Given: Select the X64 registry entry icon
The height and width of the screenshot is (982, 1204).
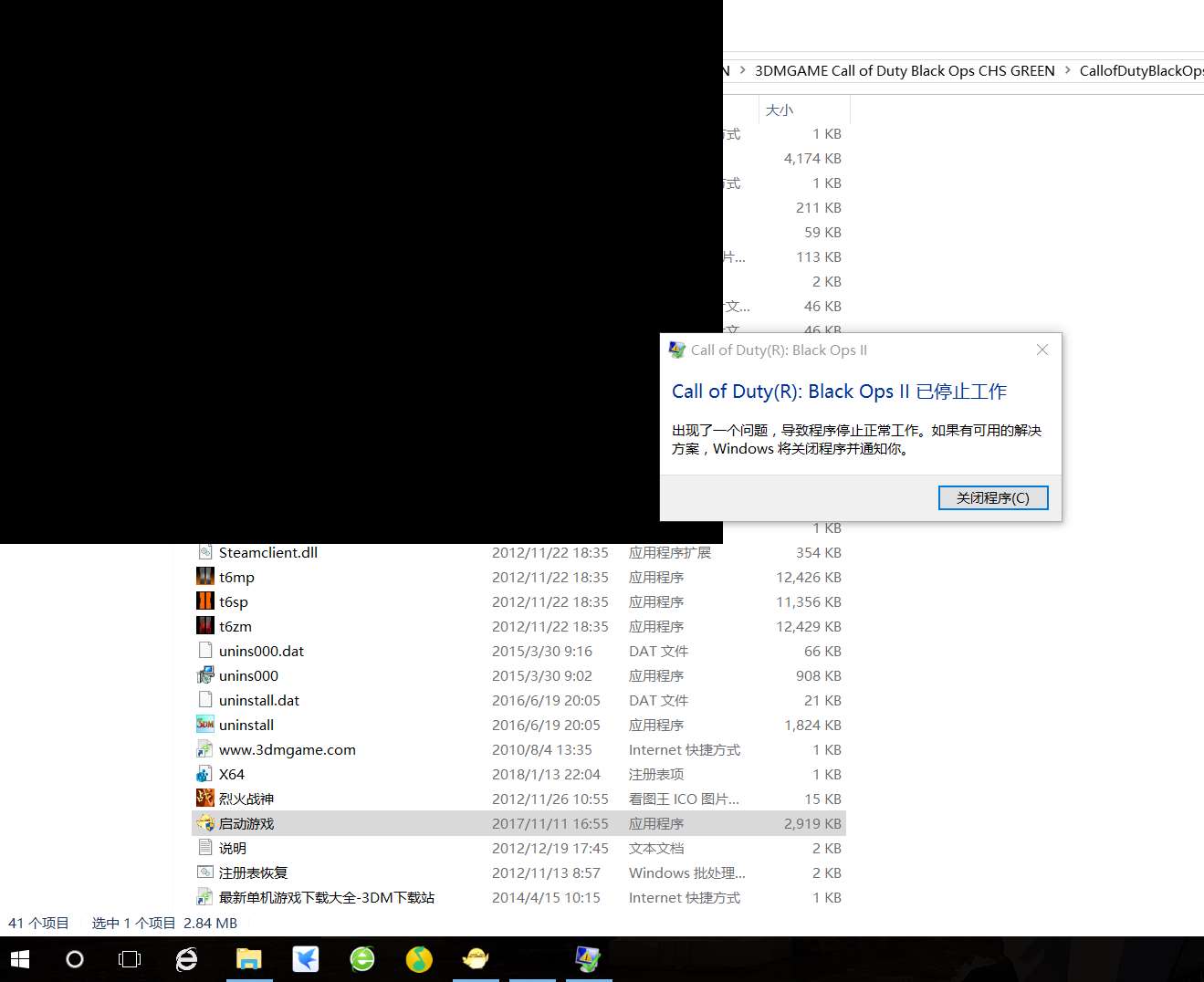Looking at the screenshot, I should 205,774.
